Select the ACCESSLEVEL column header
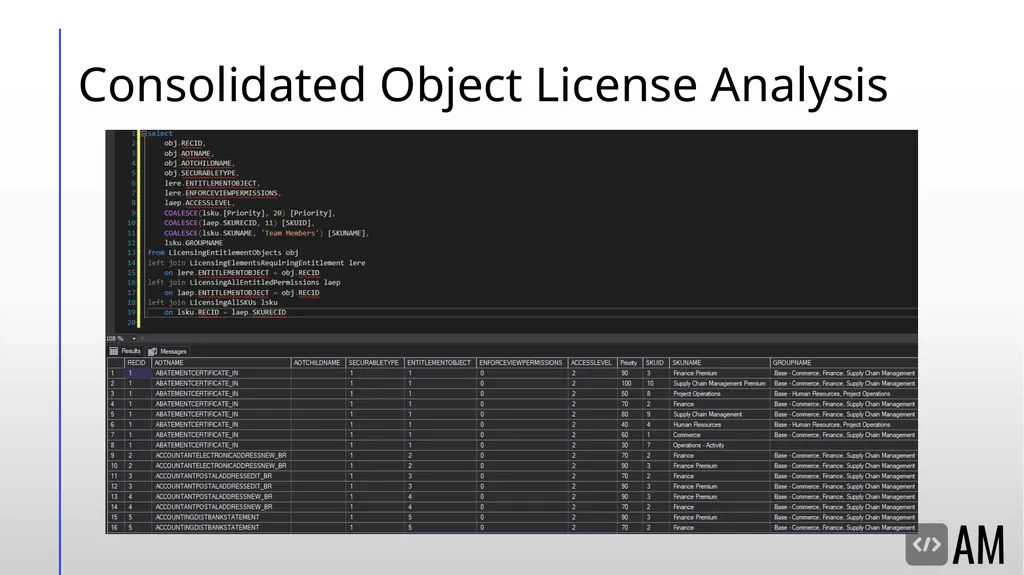 click(592, 363)
